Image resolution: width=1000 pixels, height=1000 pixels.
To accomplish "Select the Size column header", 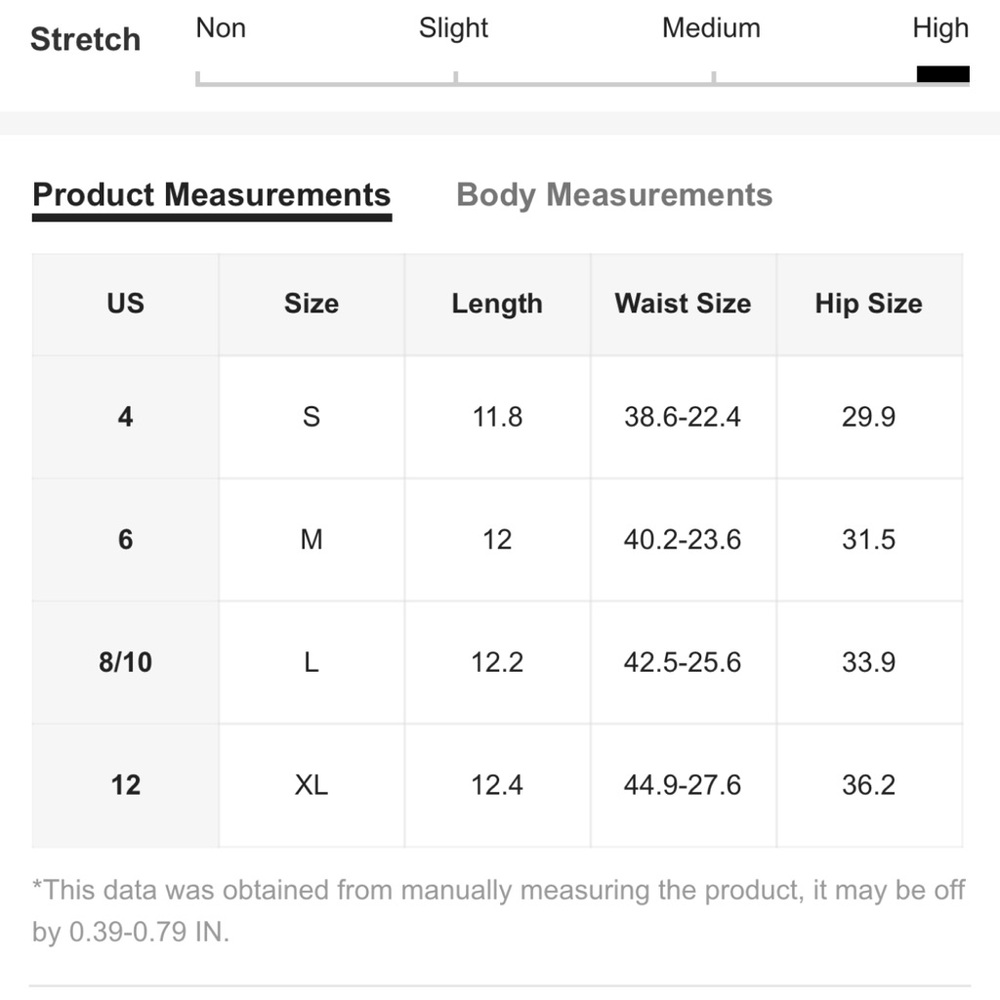I will pos(311,304).
